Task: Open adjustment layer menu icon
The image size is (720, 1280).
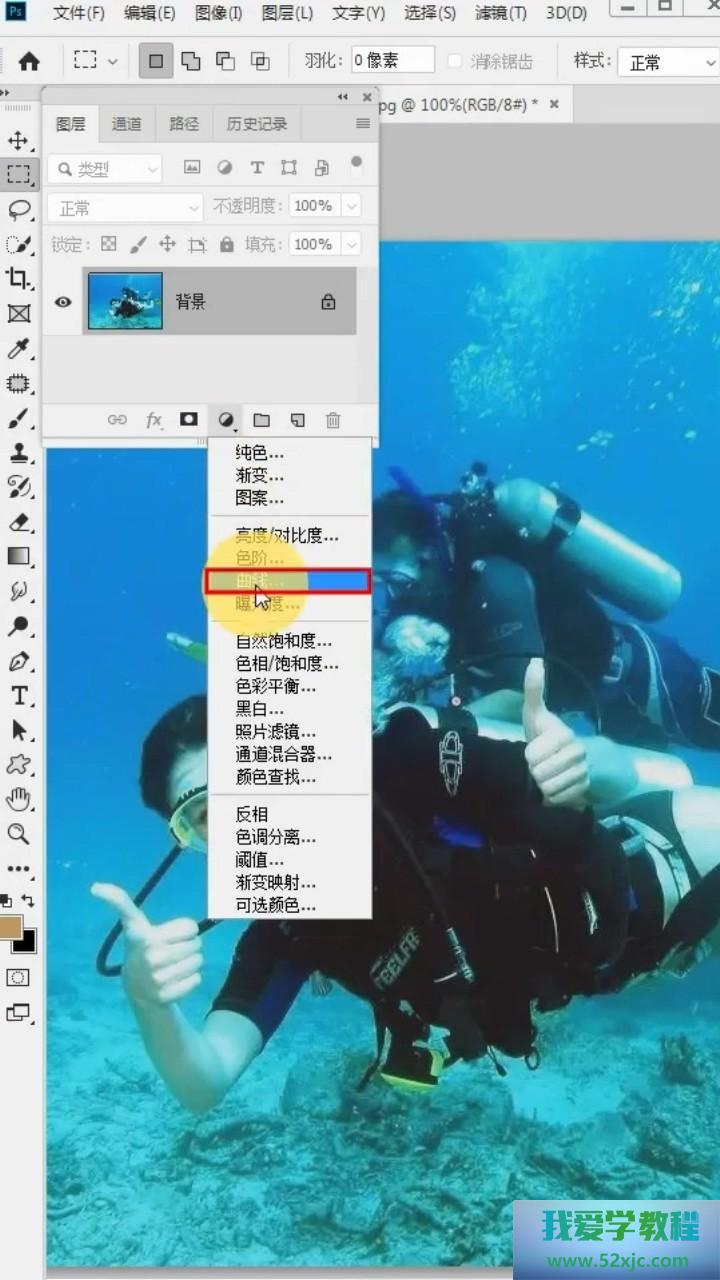Action: [226, 420]
